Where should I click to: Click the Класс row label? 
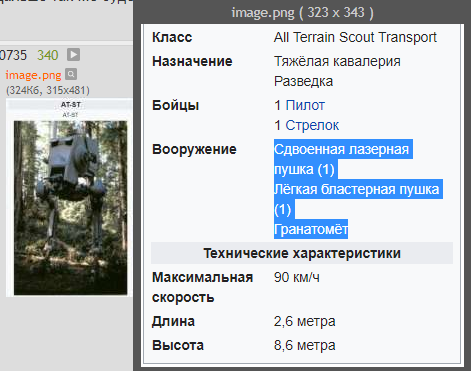point(172,37)
